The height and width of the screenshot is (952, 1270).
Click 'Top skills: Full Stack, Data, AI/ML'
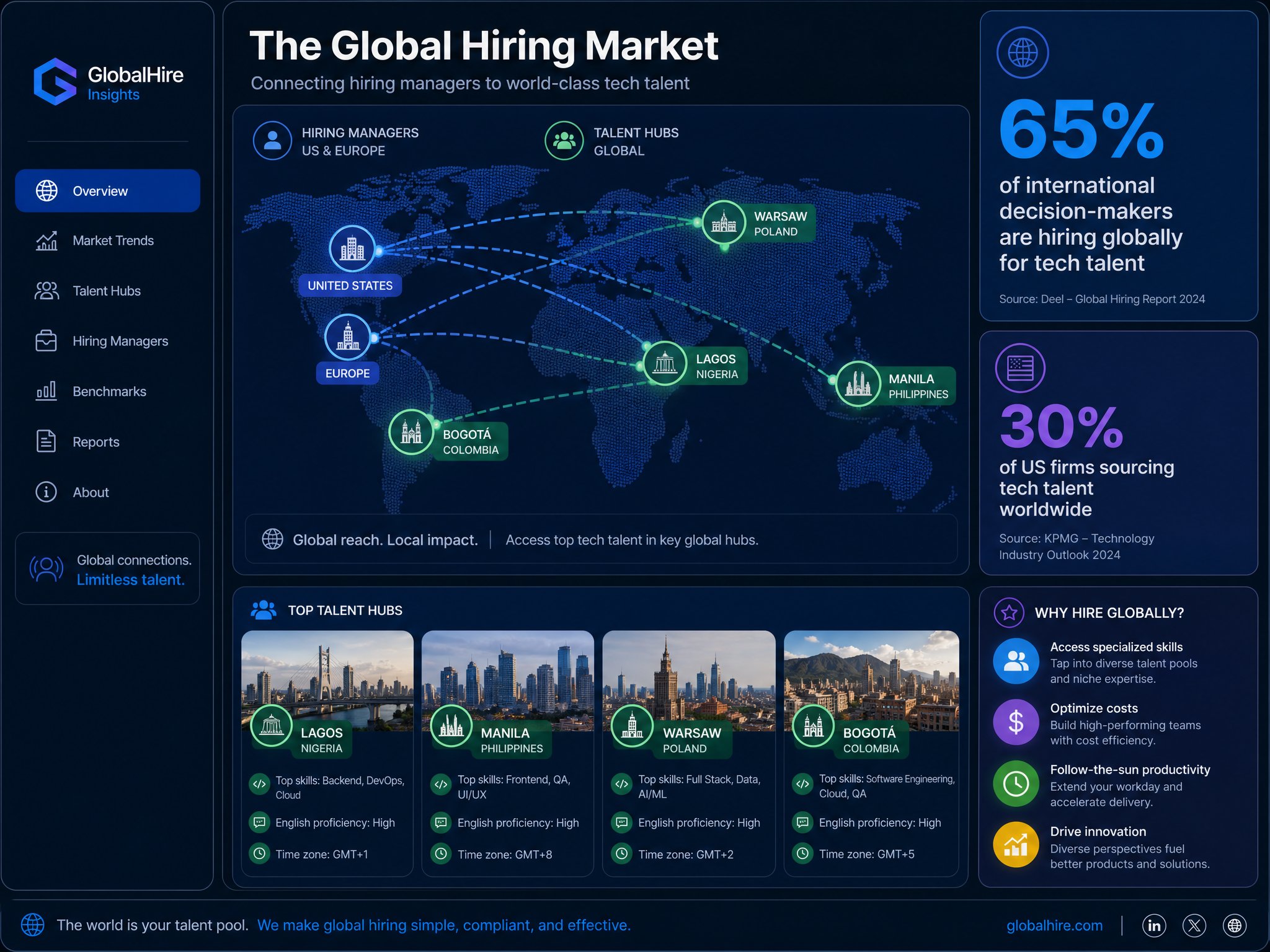[699, 787]
